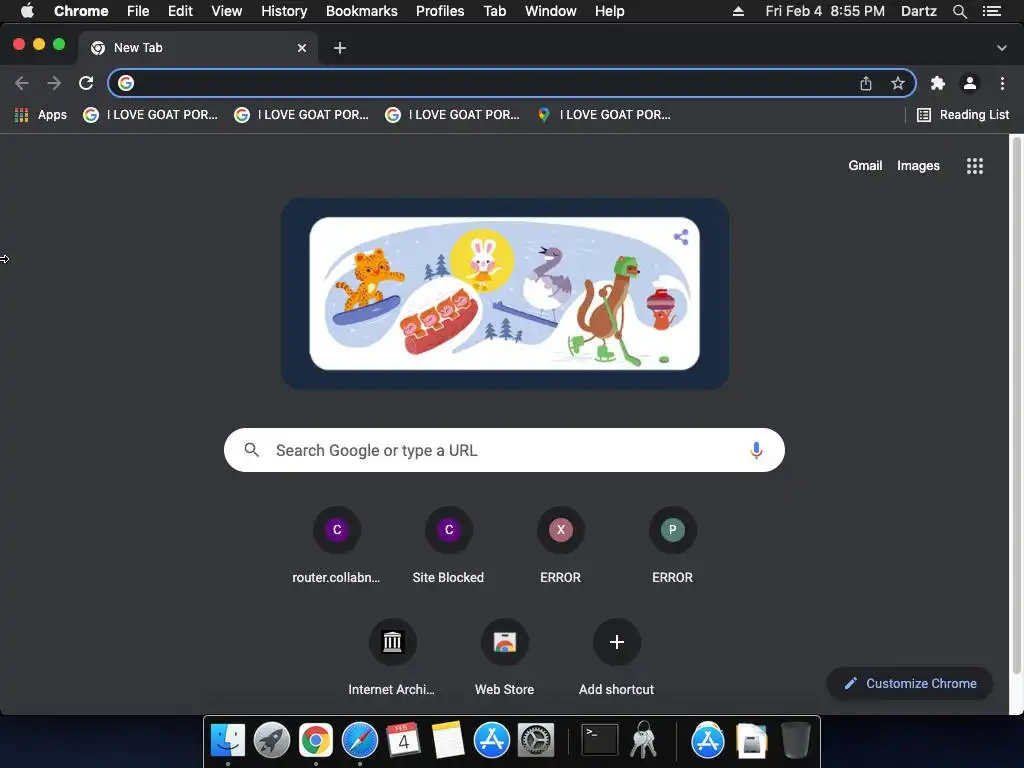Reload the current page
Viewport: 1024px width, 768px height.
pyautogui.click(x=86, y=83)
